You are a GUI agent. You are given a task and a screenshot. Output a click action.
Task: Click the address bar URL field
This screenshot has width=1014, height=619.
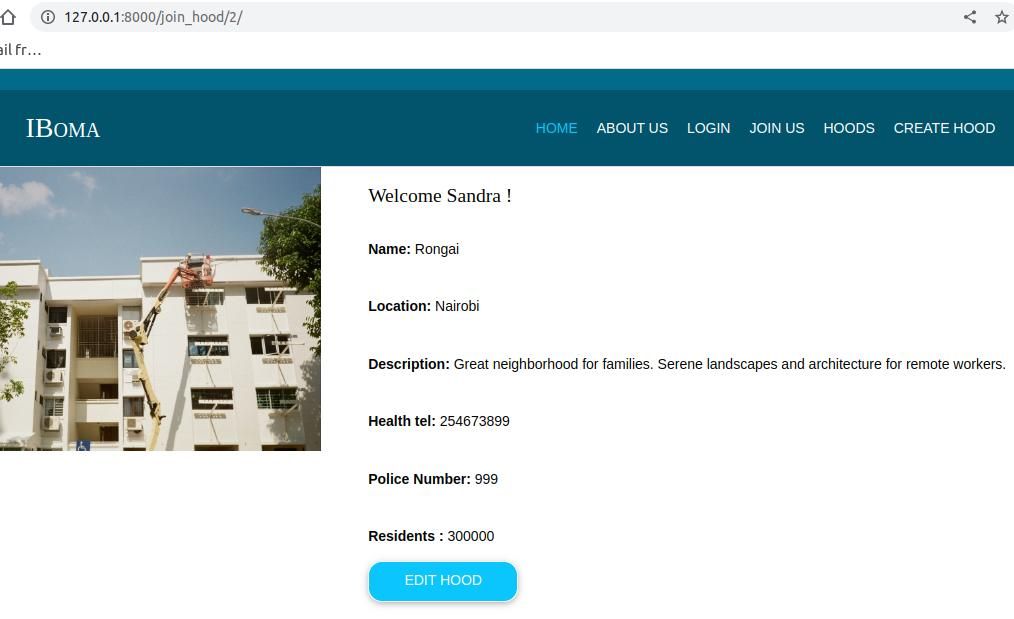click(491, 17)
